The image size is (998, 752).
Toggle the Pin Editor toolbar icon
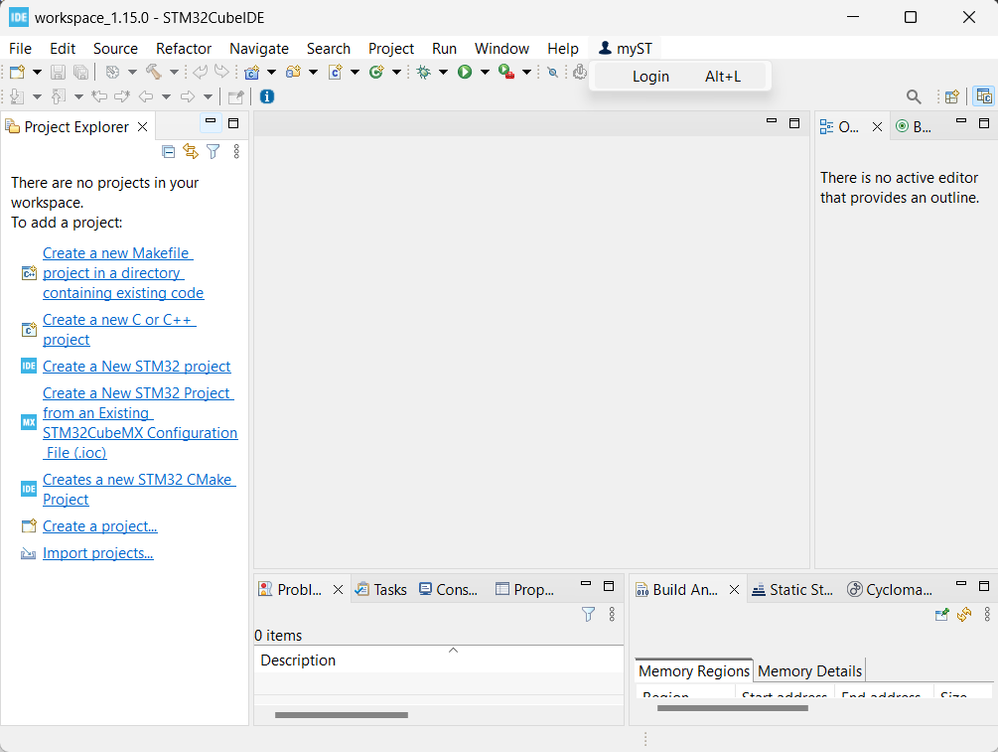click(x=236, y=97)
